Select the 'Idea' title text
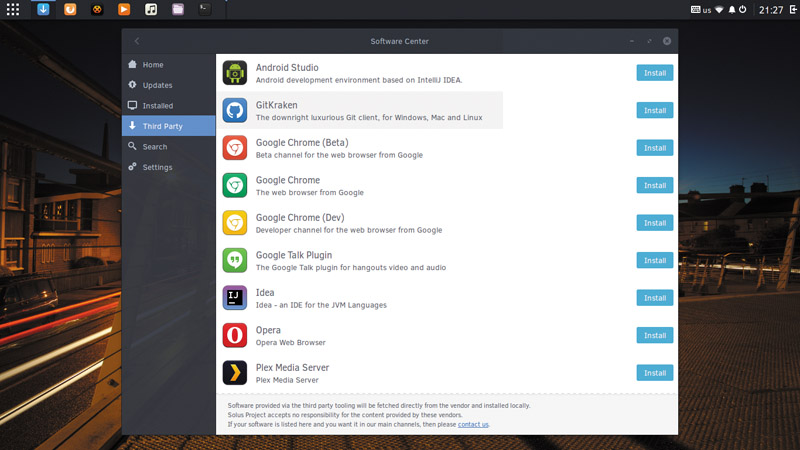 coord(265,292)
